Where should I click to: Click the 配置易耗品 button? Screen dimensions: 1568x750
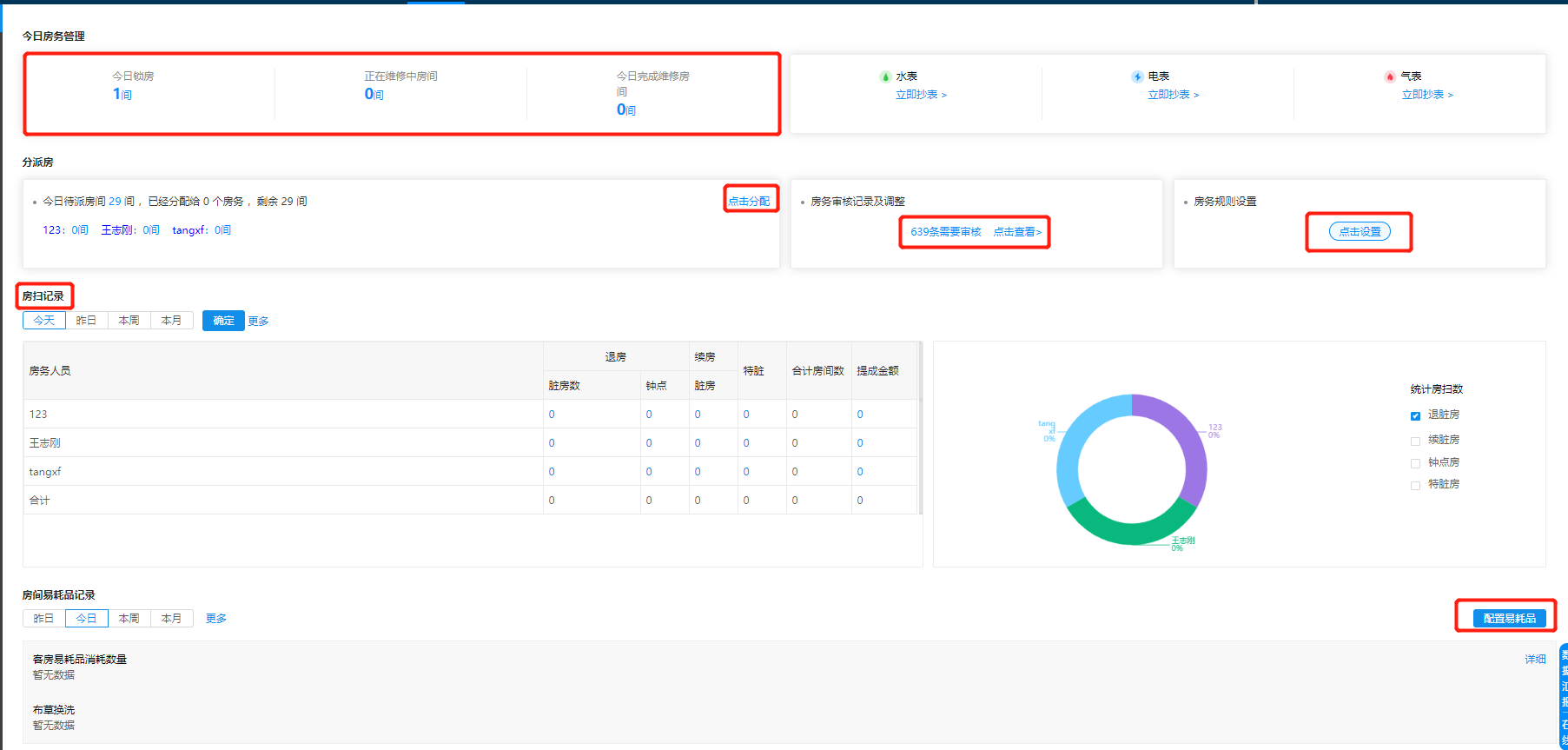(1509, 619)
